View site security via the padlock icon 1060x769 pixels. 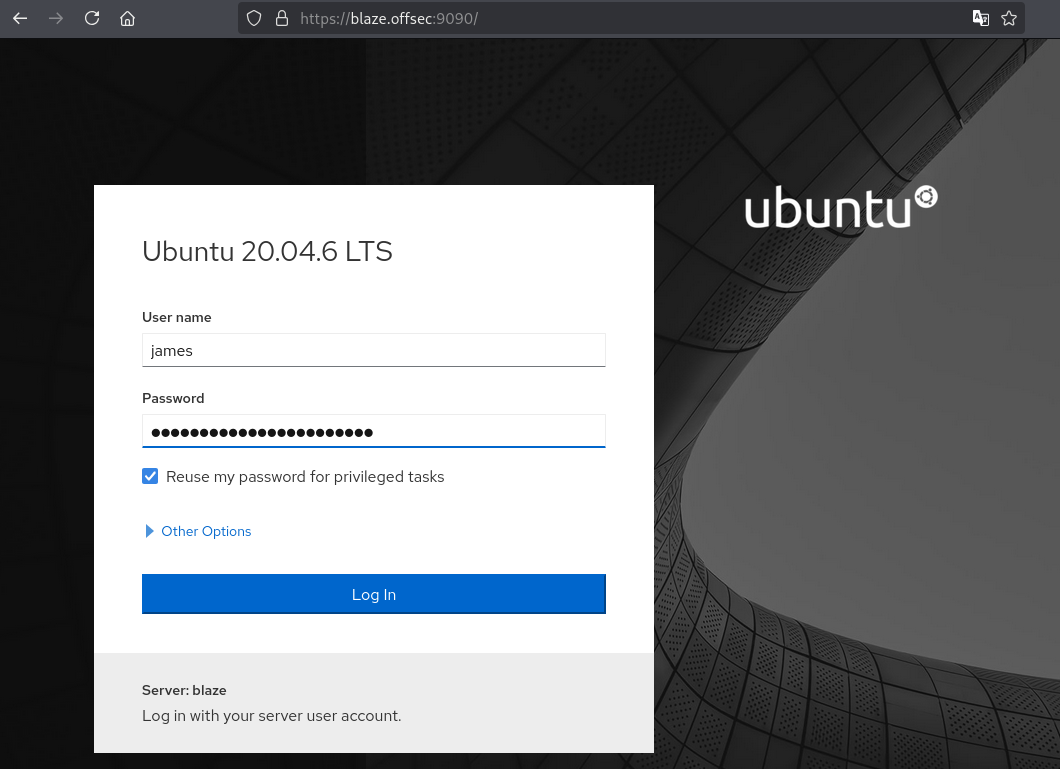click(x=282, y=18)
